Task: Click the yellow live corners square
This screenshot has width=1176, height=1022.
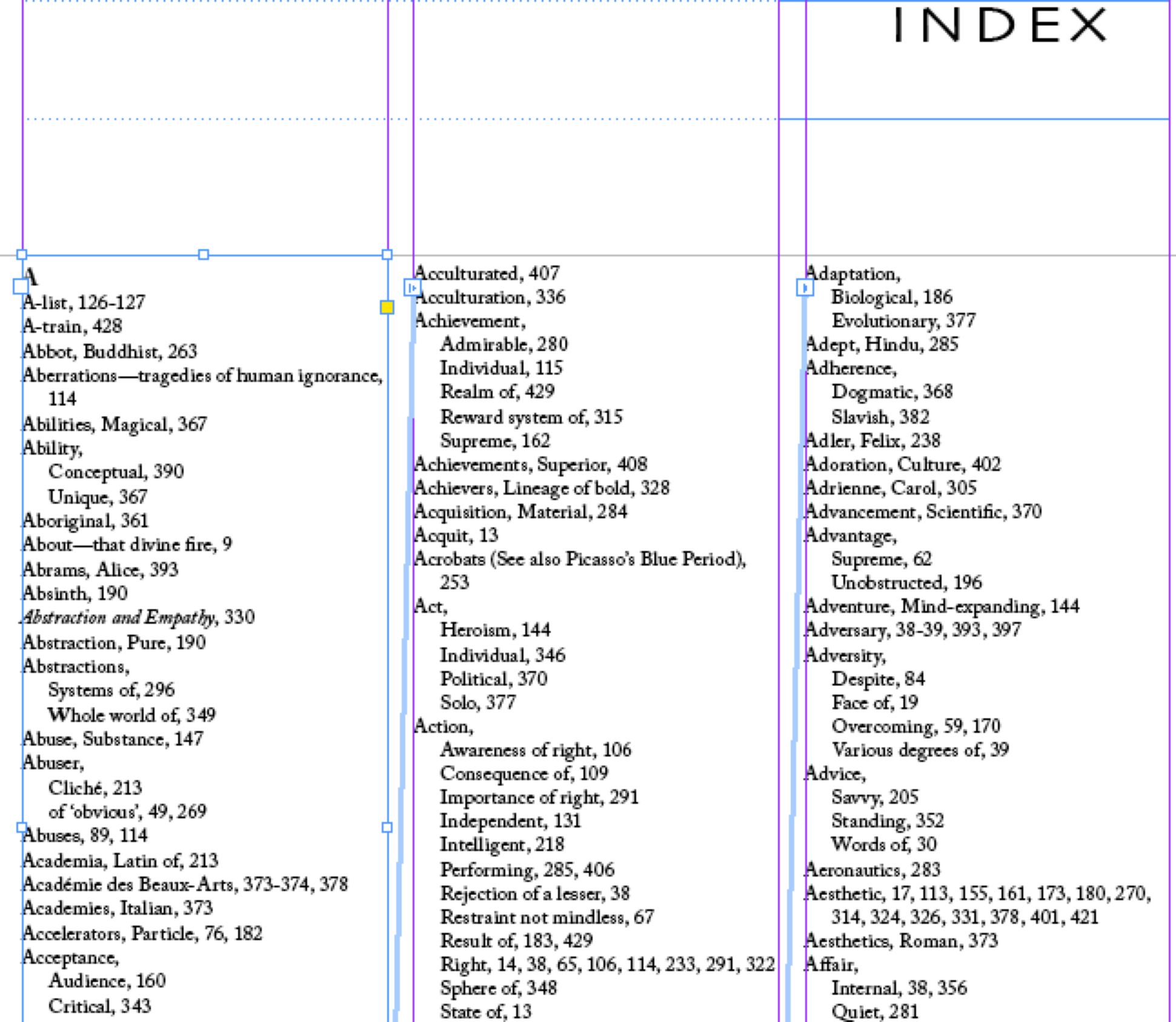Action: pyautogui.click(x=387, y=307)
